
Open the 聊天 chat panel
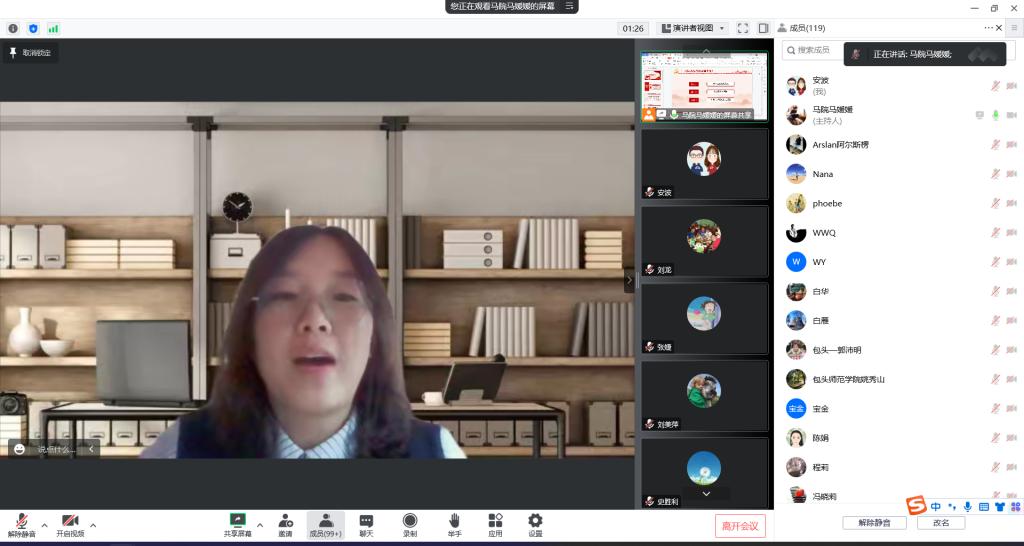[x=366, y=524]
